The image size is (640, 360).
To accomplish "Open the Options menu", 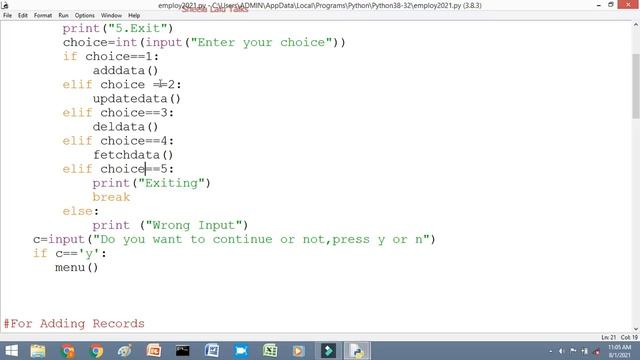I will (84, 16).
